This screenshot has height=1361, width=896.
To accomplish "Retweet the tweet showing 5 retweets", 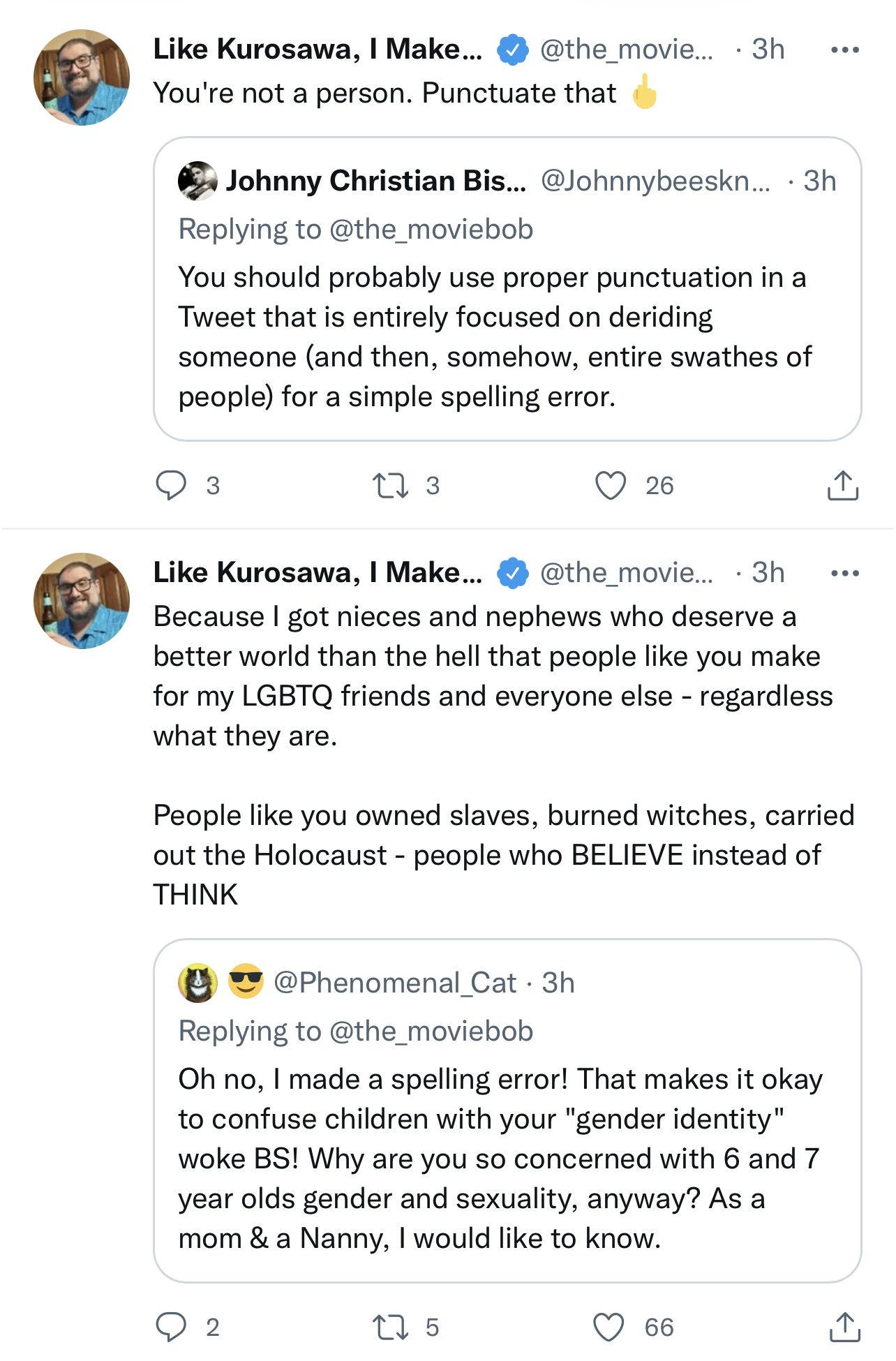I will pyautogui.click(x=390, y=1327).
